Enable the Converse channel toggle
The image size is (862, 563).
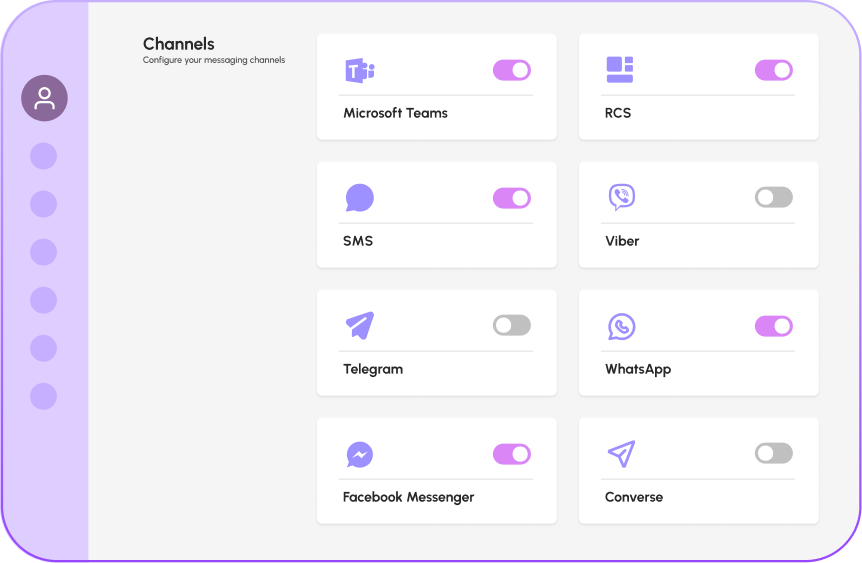pyautogui.click(x=773, y=453)
